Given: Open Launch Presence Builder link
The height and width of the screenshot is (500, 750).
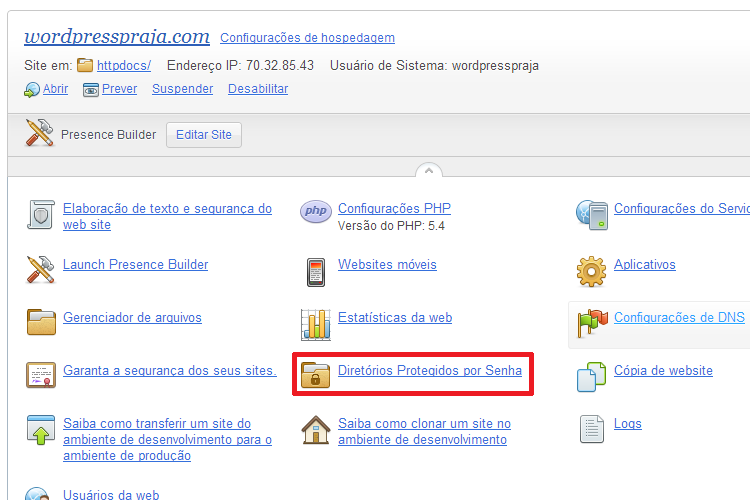Looking at the screenshot, I should (136, 265).
